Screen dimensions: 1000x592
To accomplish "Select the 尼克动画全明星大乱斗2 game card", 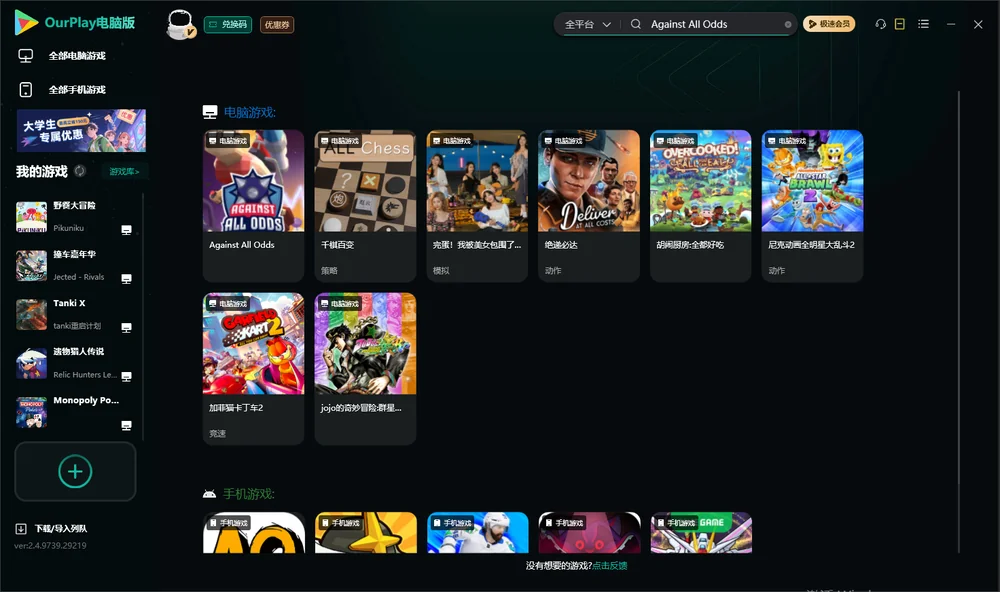I will (x=812, y=205).
